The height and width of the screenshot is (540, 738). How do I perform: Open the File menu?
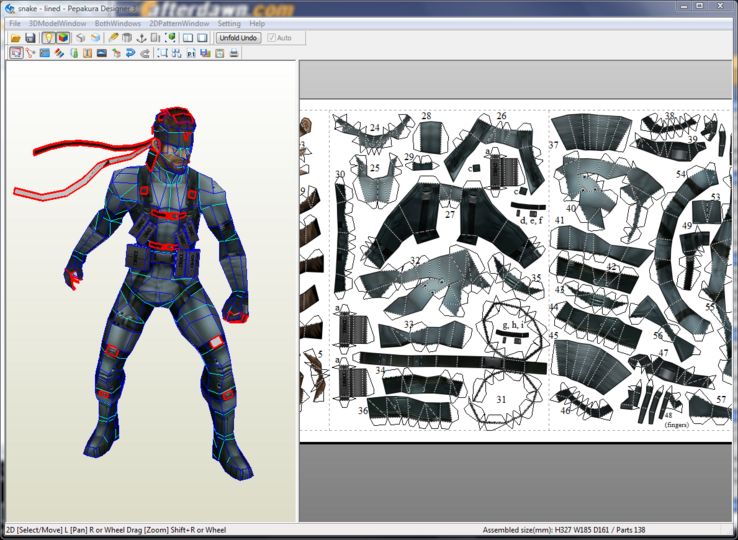(15, 23)
